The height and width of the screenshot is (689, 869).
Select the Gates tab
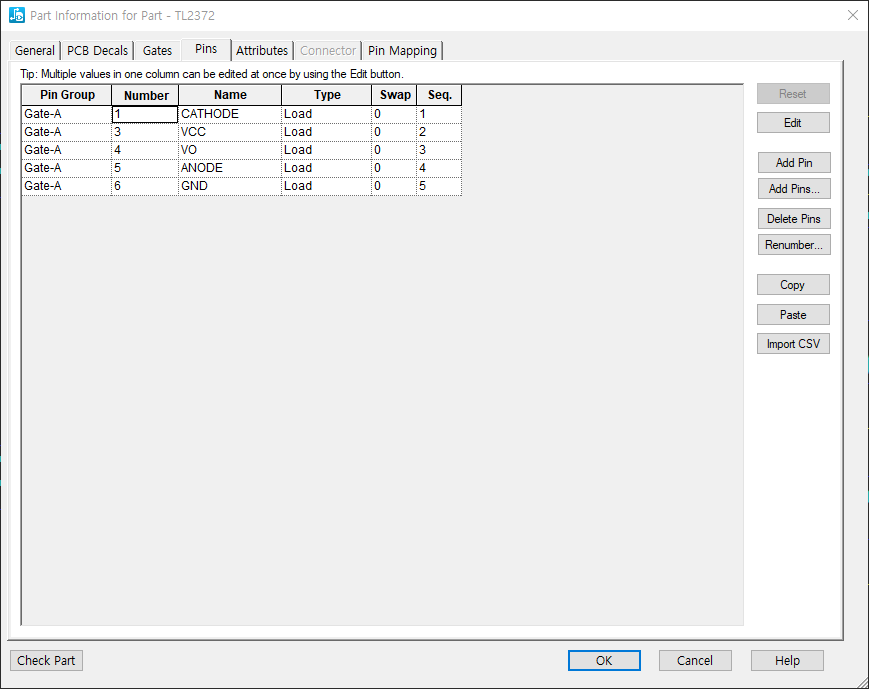[157, 51]
